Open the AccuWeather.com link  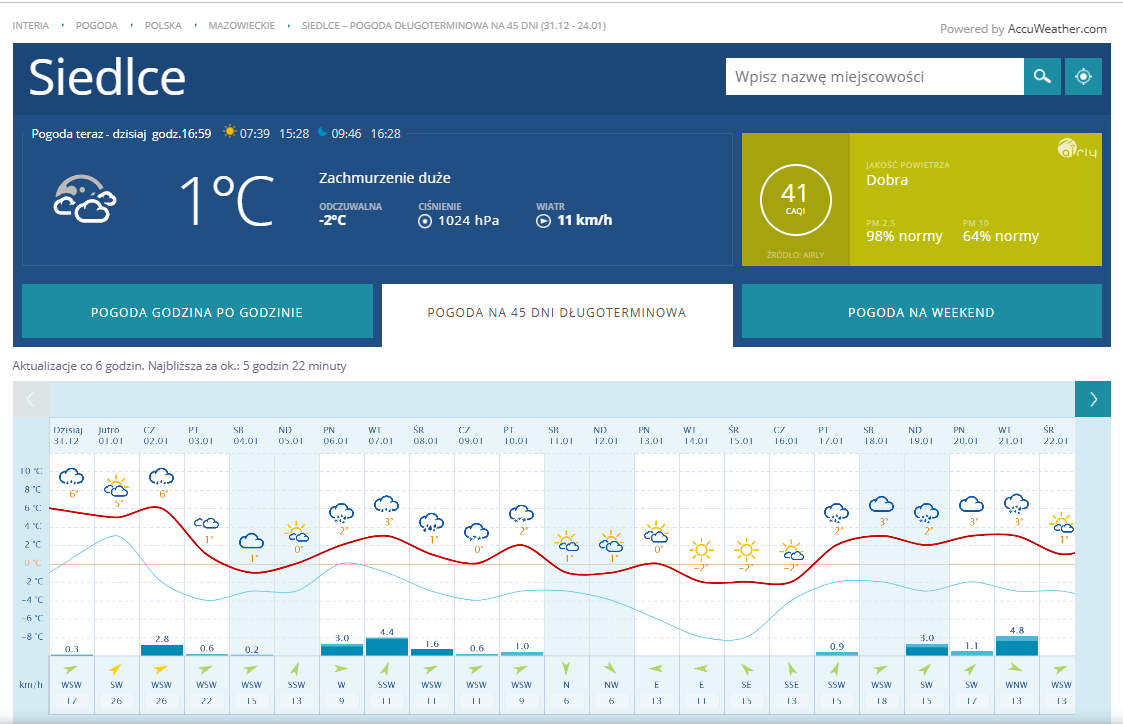(x=1057, y=29)
